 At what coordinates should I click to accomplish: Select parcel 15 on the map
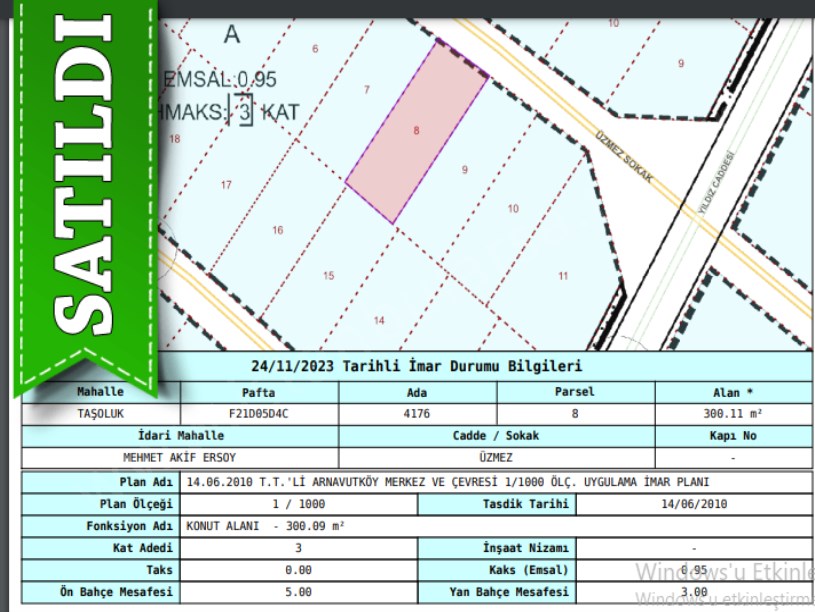pyautogui.click(x=328, y=276)
